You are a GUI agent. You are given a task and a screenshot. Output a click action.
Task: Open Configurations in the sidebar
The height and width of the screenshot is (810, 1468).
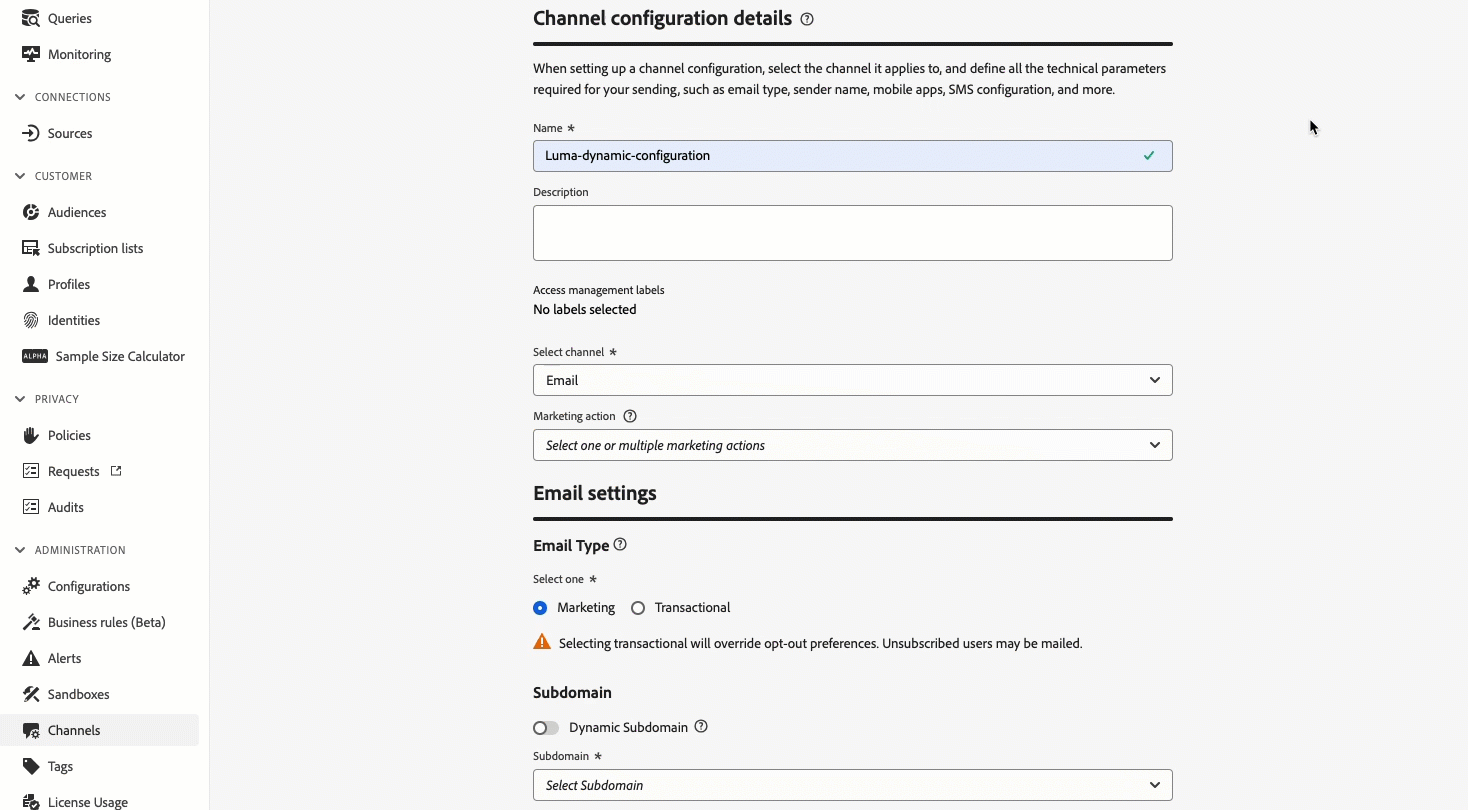(88, 586)
